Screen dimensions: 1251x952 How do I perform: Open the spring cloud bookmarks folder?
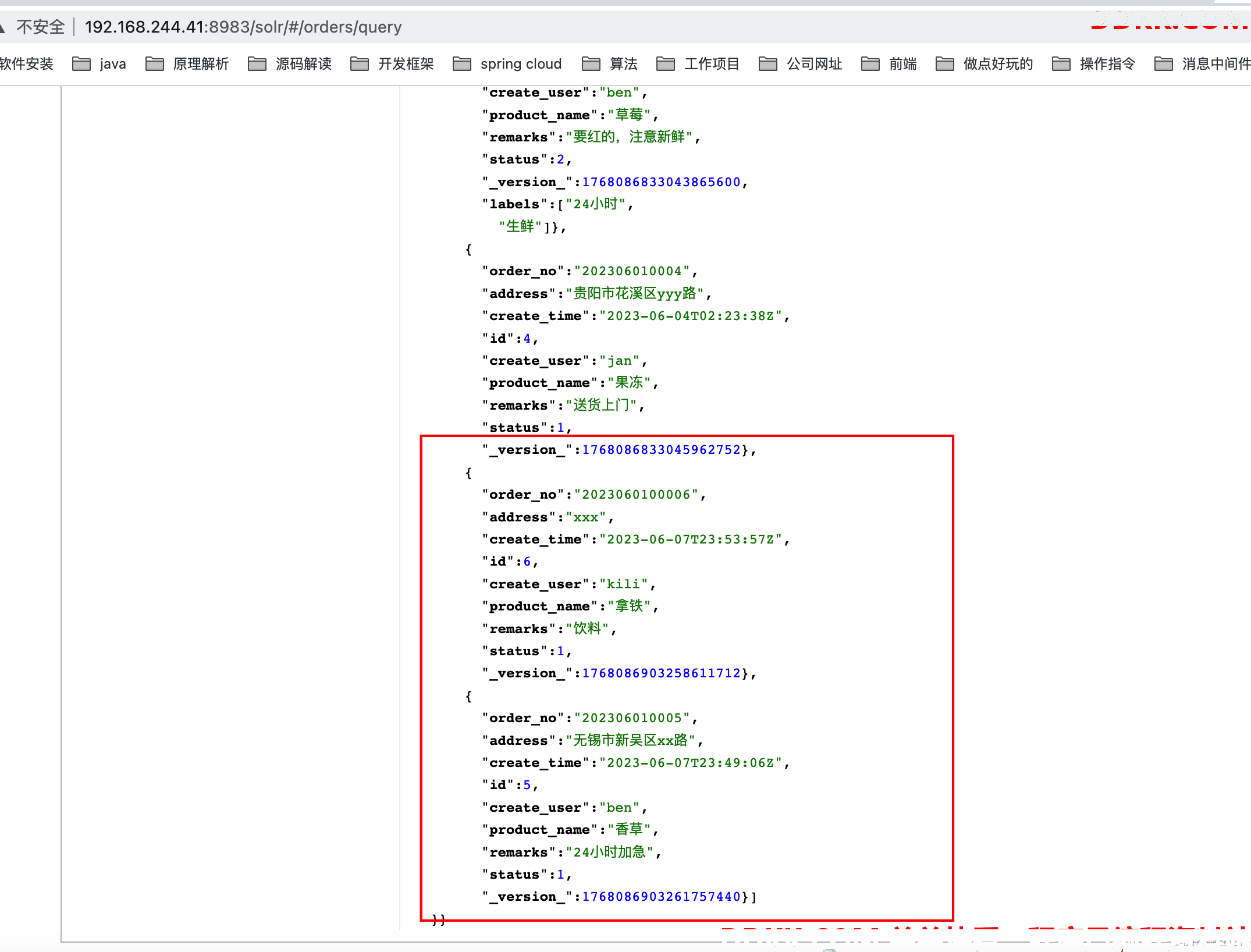point(507,64)
